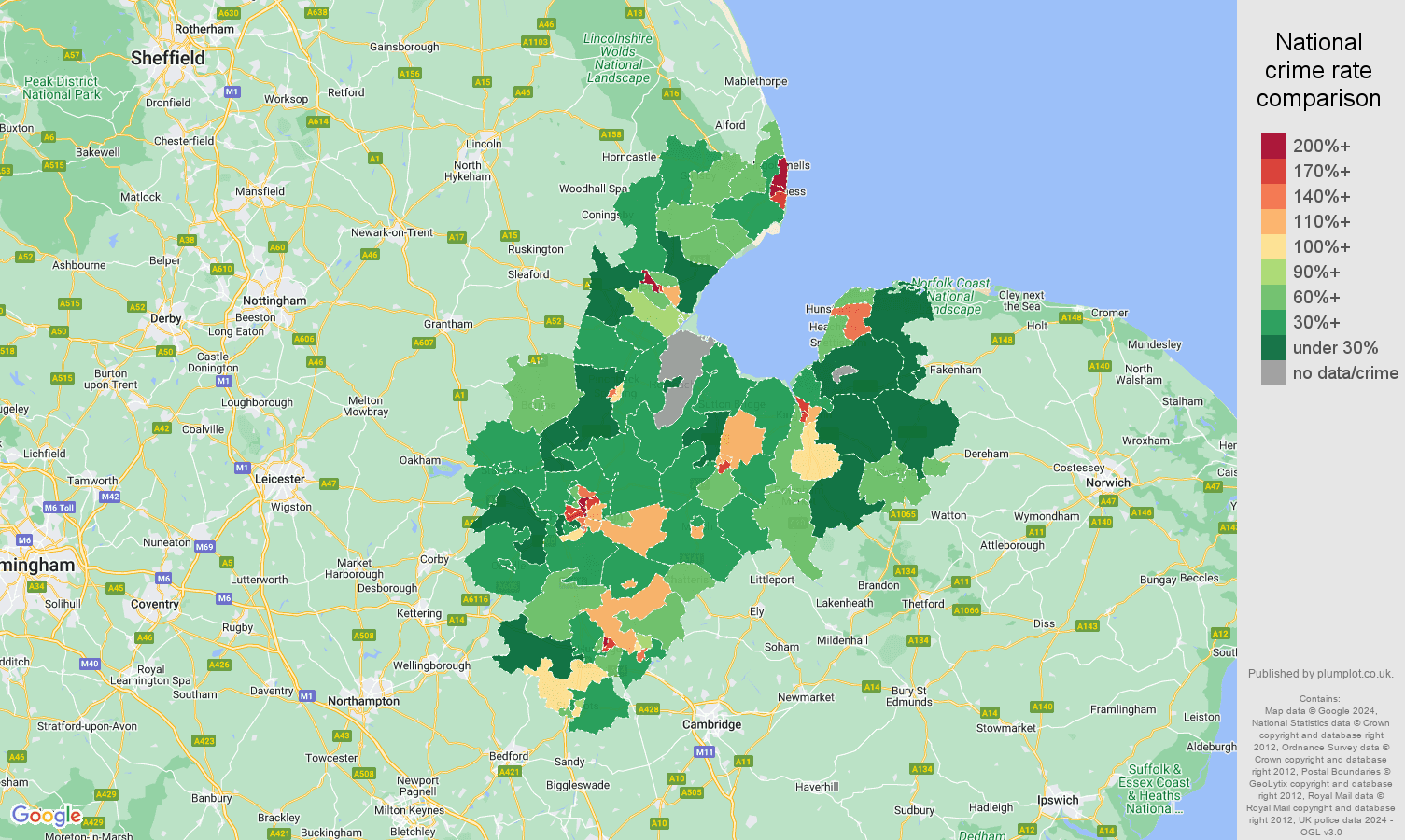
Task: Click the Dereham town label
Action: (x=987, y=454)
